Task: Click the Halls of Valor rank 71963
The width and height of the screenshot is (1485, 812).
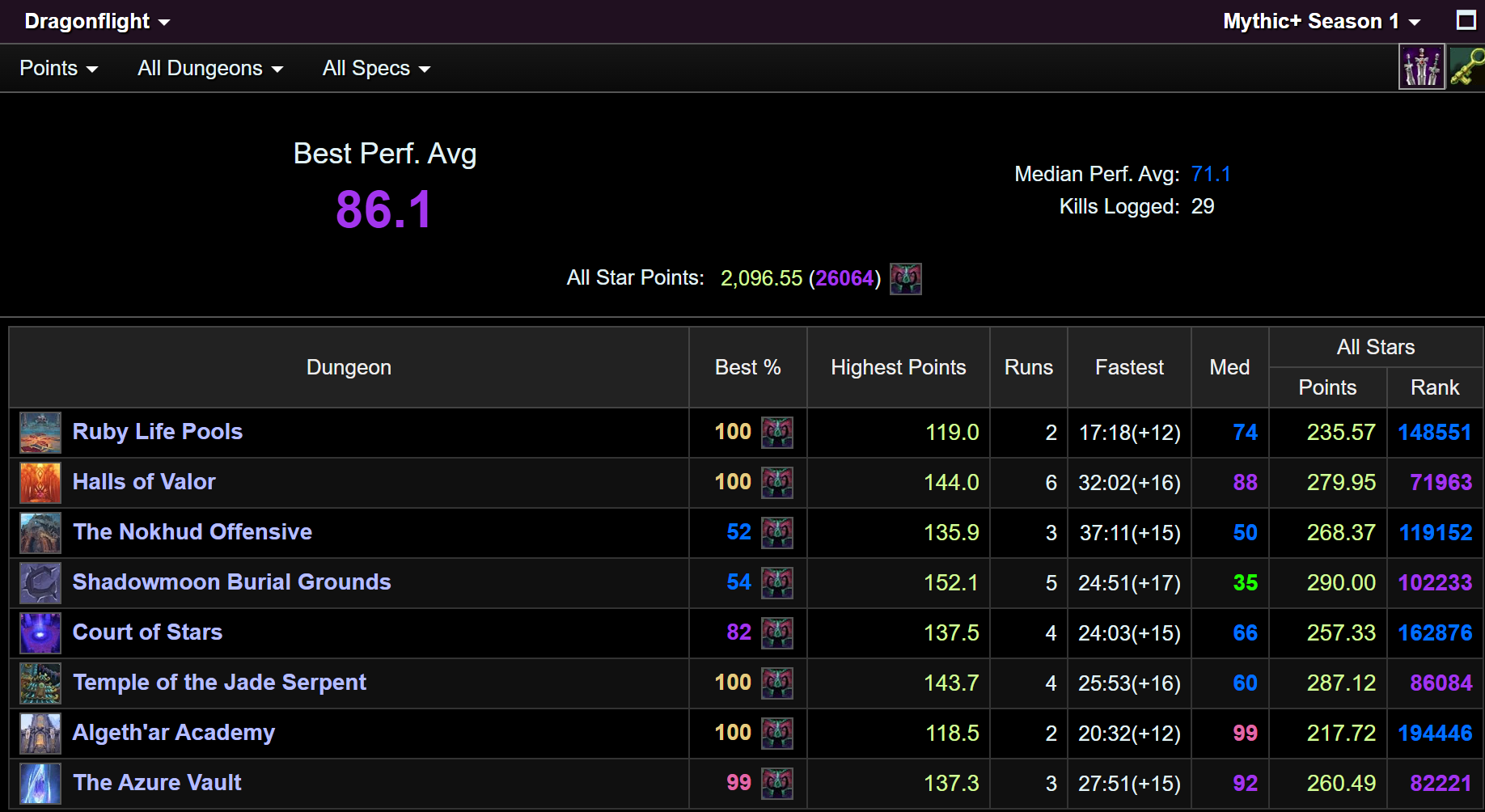Action: tap(1441, 483)
